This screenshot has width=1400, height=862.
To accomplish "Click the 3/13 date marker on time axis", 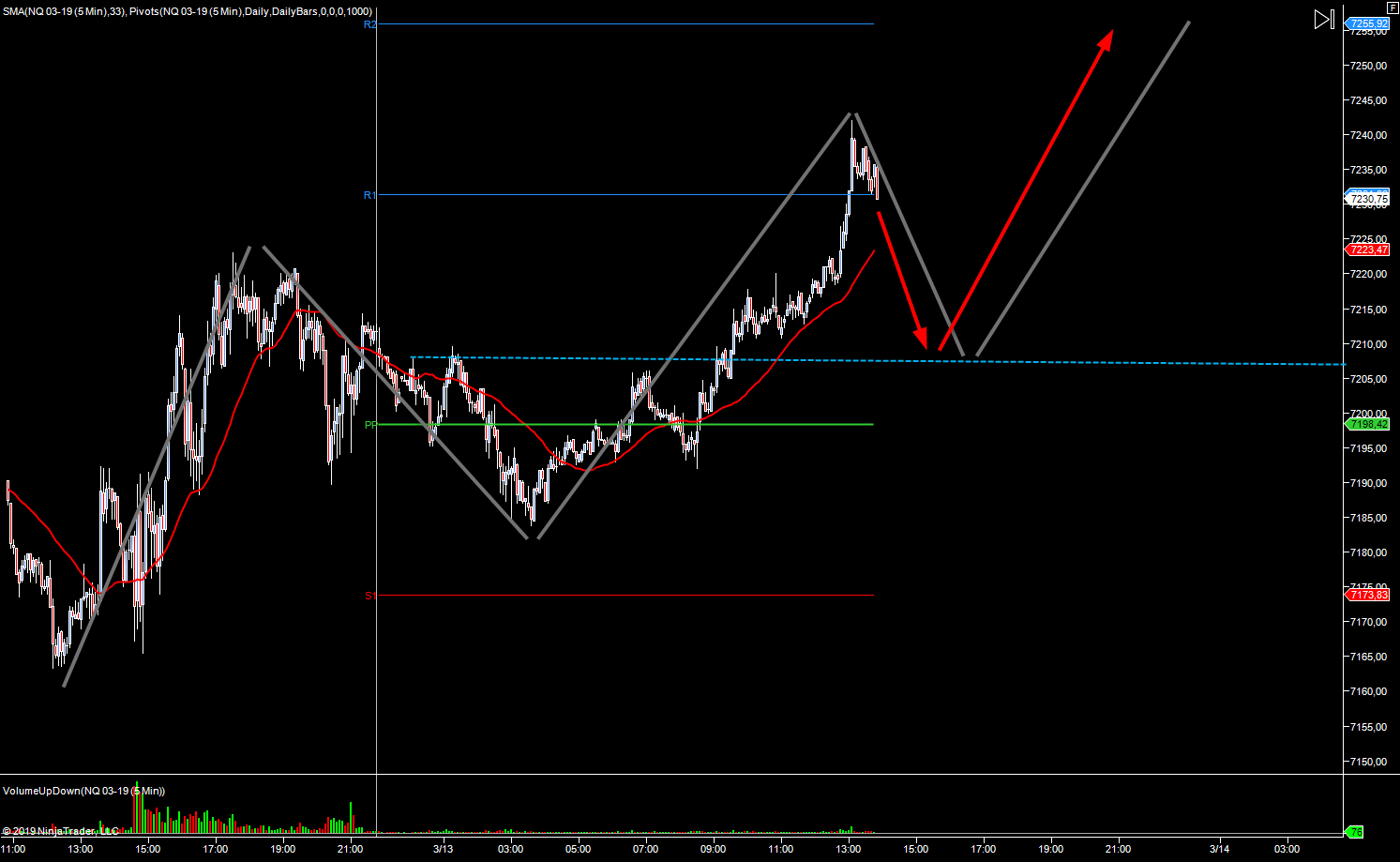I will coord(443,849).
